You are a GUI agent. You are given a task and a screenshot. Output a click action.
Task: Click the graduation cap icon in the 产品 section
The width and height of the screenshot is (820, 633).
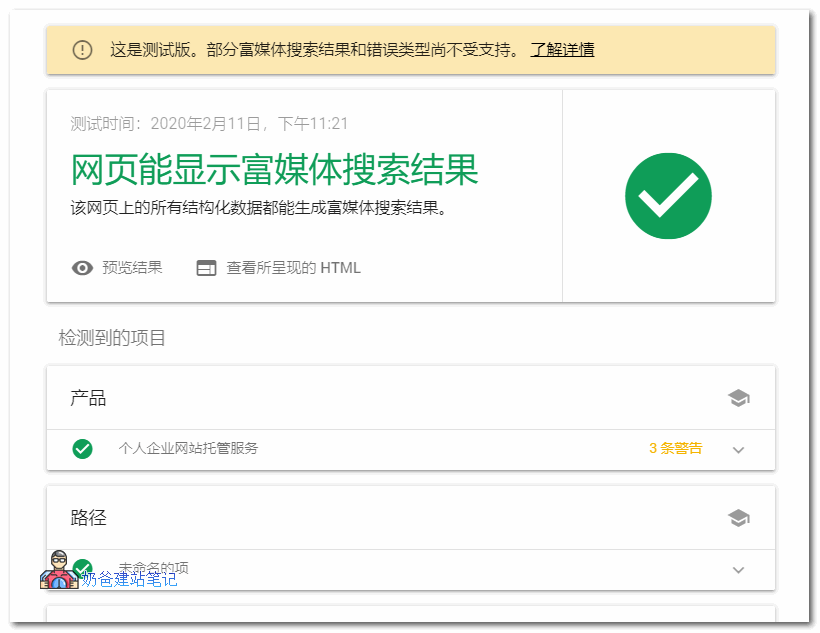click(x=739, y=397)
